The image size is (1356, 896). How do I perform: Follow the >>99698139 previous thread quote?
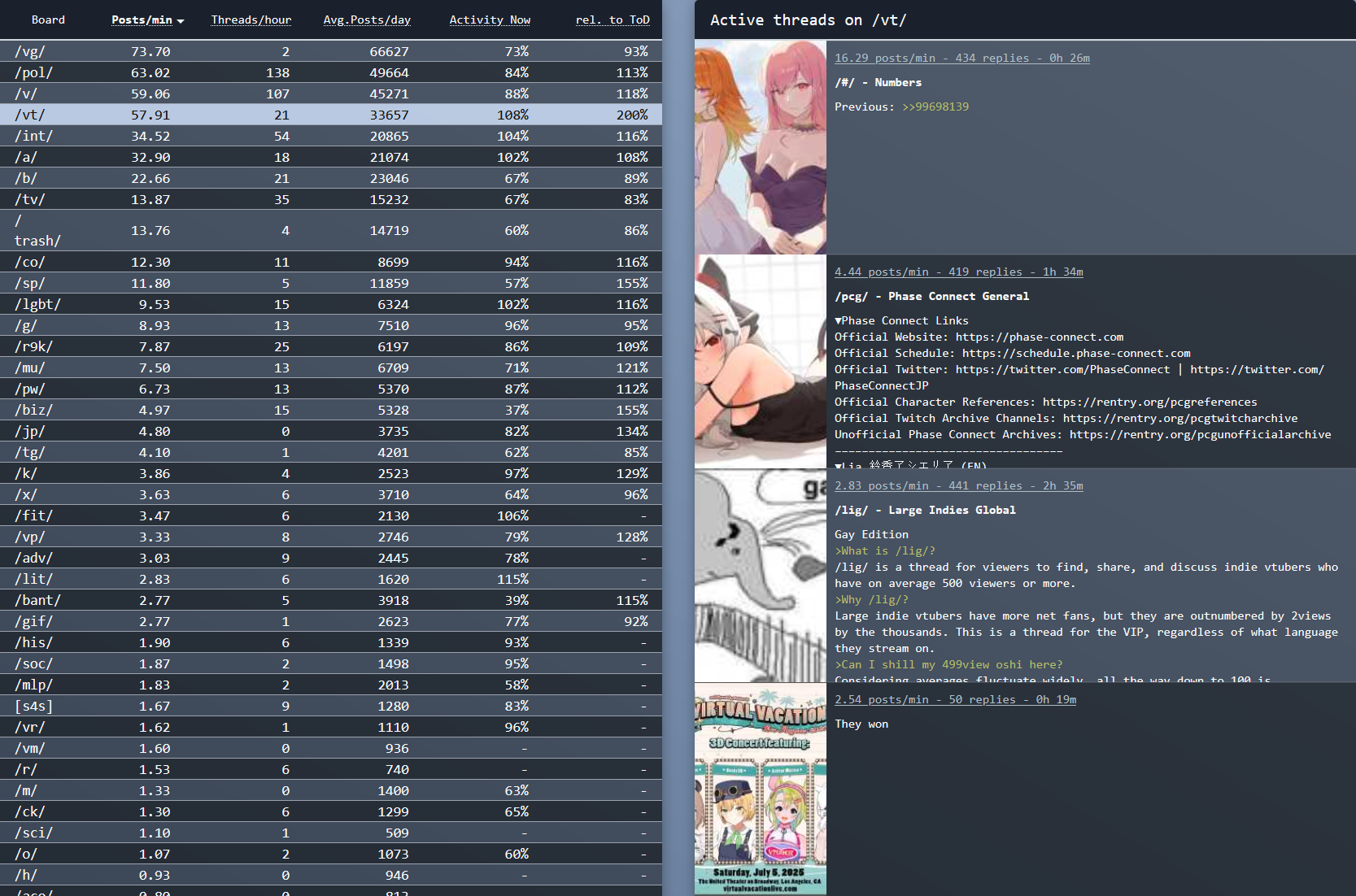coord(935,107)
